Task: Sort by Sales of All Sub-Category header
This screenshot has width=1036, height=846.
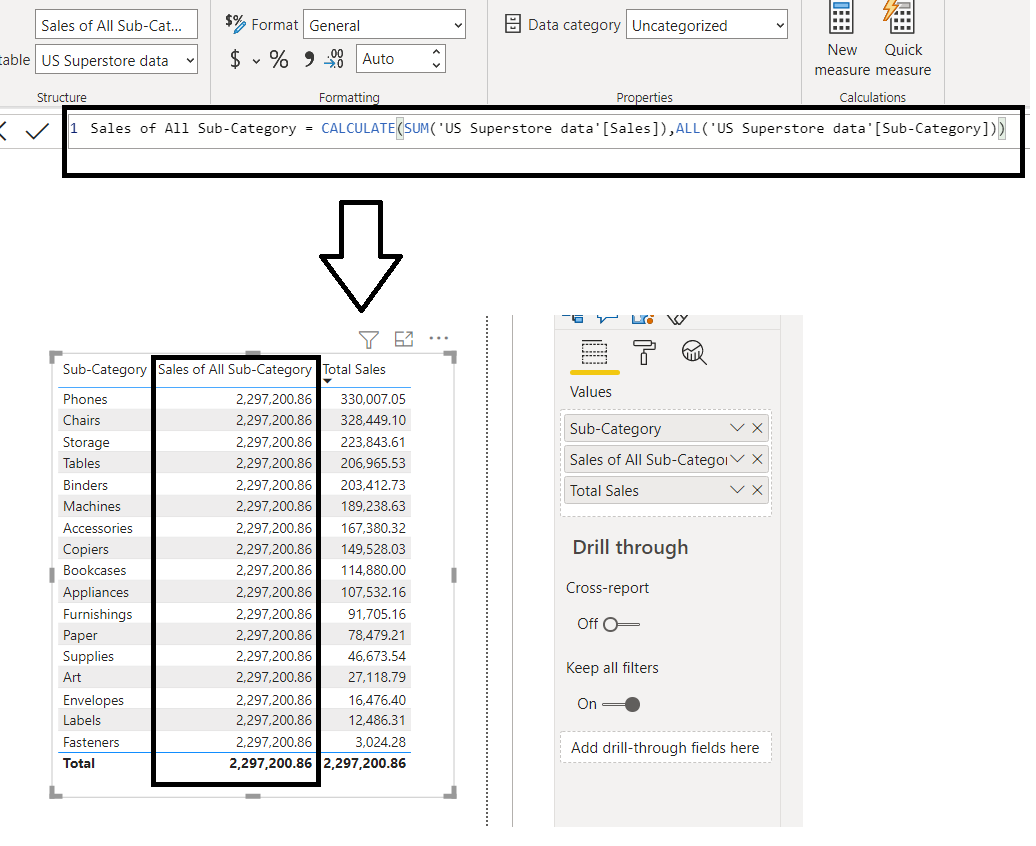Action: [x=235, y=369]
